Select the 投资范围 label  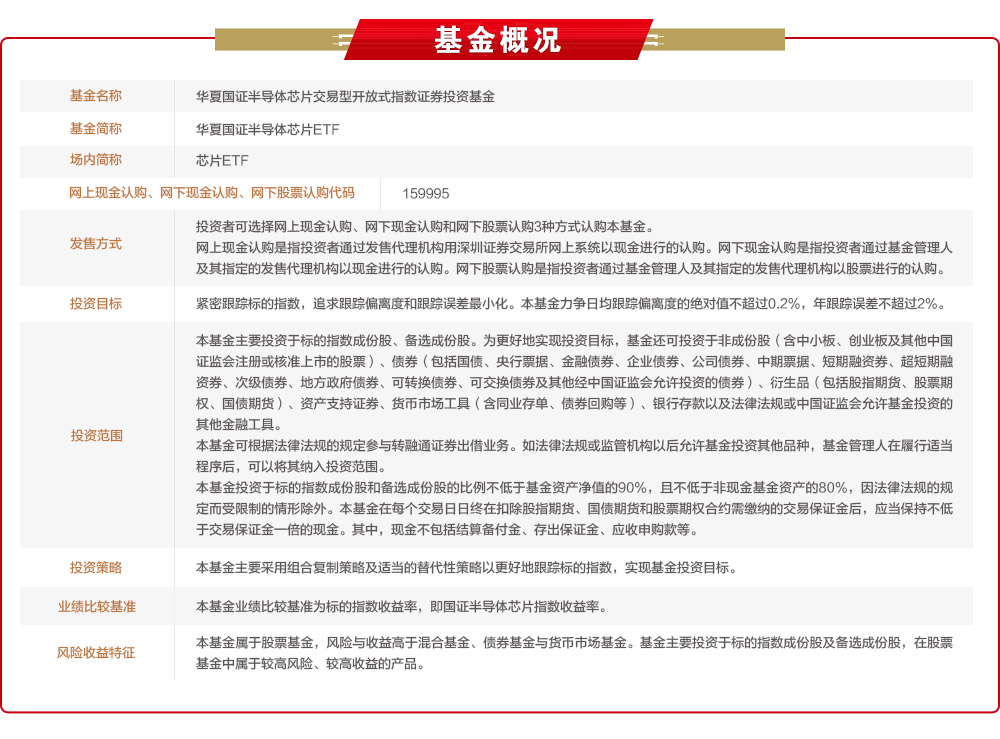pyautogui.click(x=96, y=435)
